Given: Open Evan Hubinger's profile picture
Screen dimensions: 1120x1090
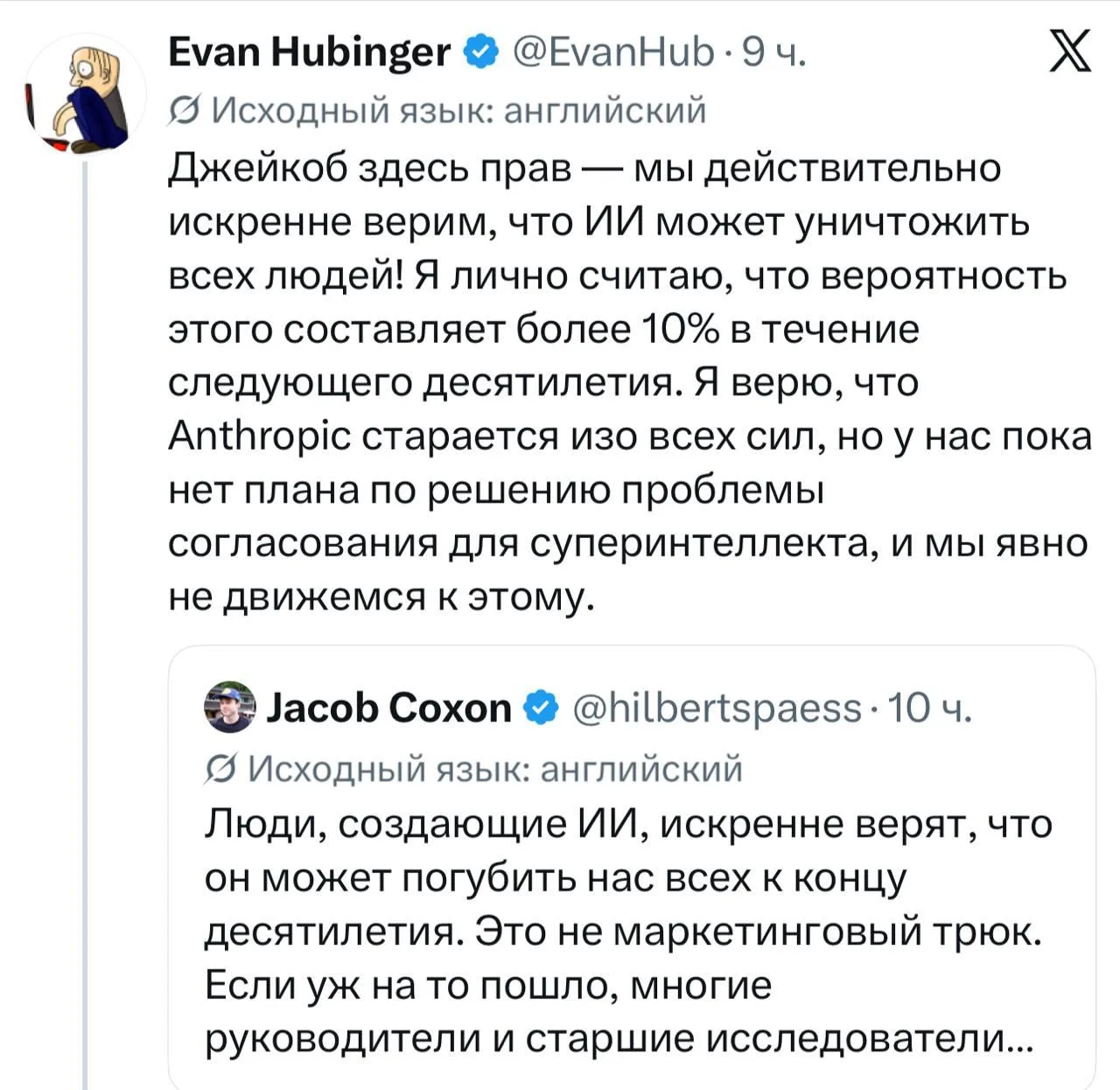Looking at the screenshot, I should pos(85,94).
